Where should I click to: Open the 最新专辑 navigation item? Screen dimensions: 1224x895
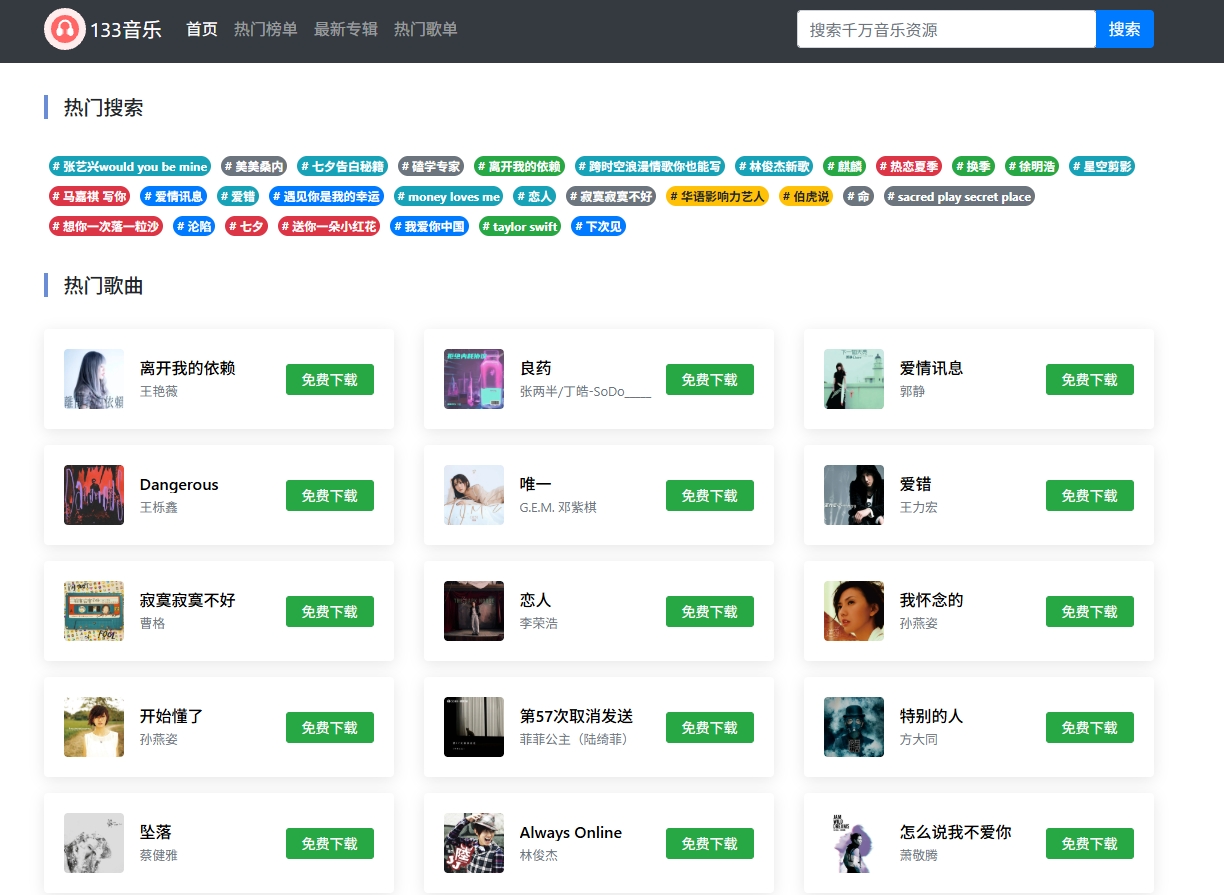click(x=346, y=29)
